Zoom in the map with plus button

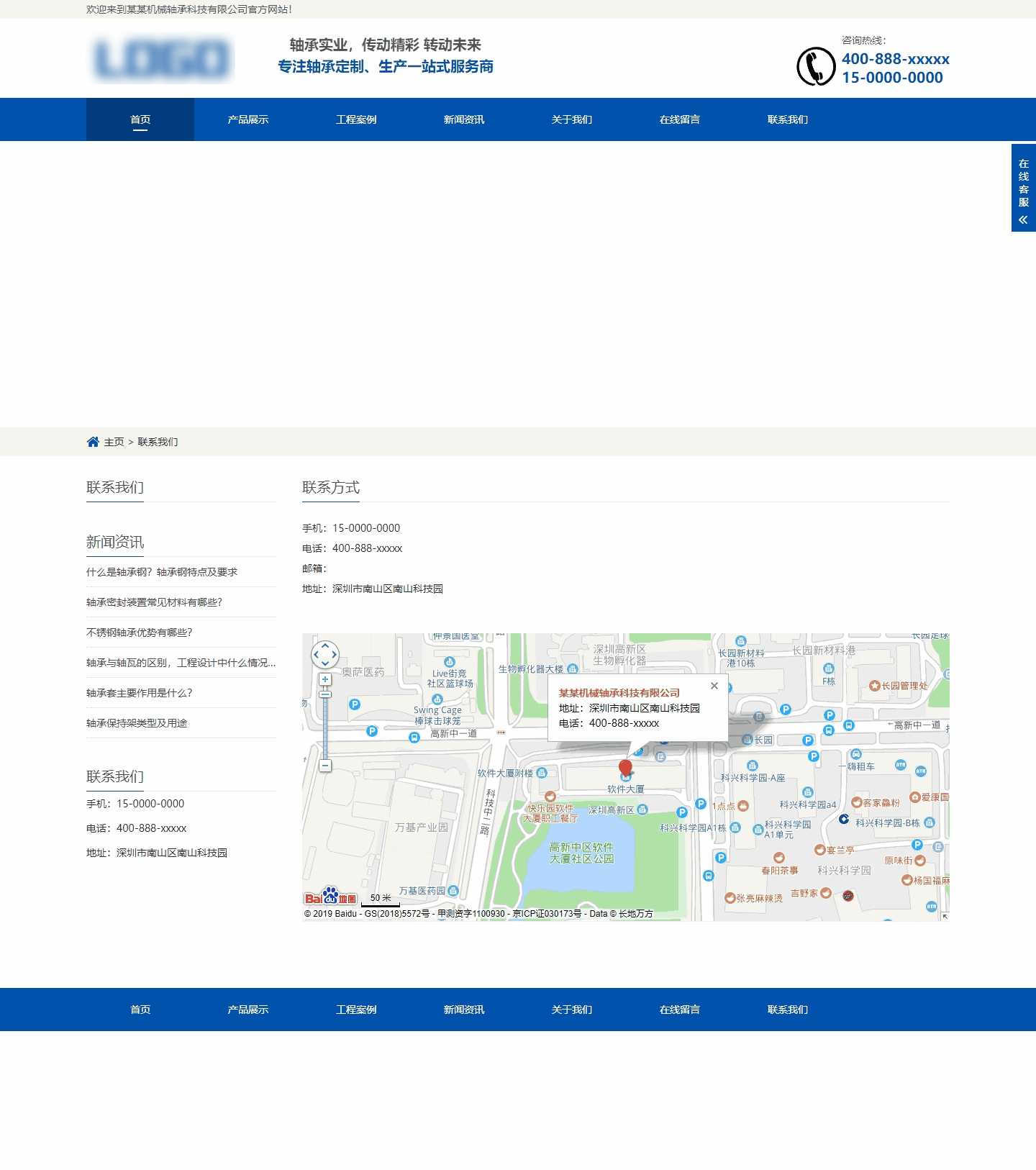click(325, 679)
